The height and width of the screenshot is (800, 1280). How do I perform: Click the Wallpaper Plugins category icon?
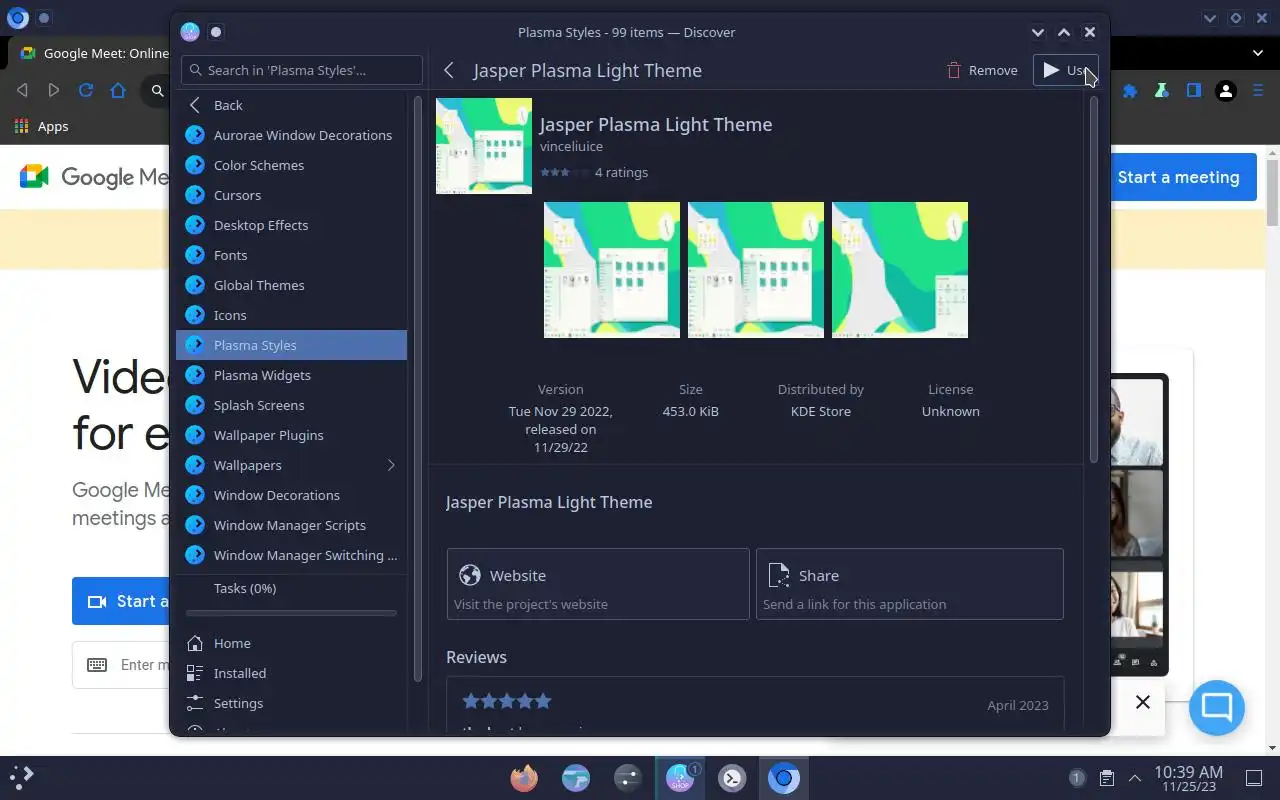[195, 435]
